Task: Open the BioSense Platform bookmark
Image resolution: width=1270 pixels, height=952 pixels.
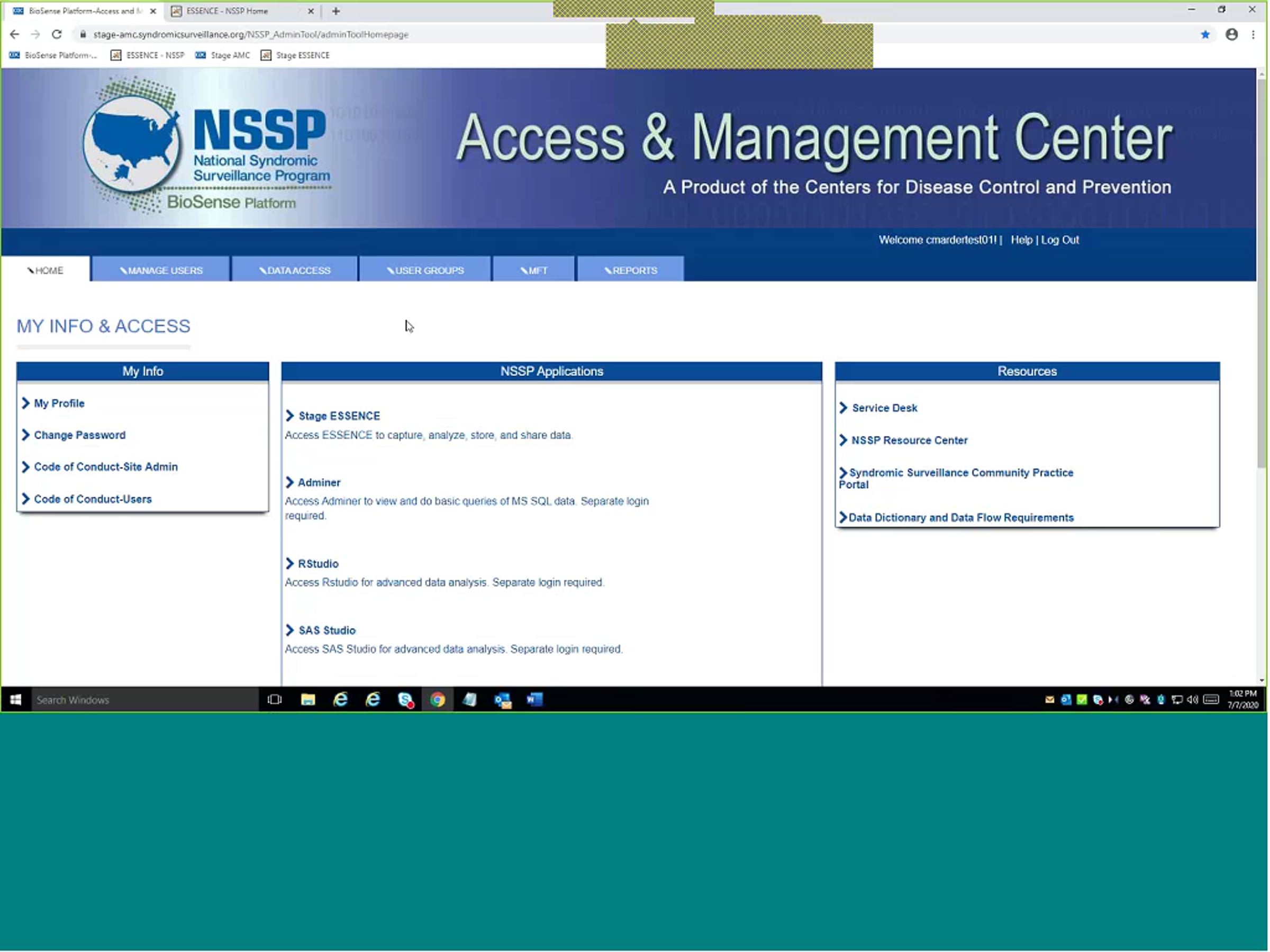Action: coord(53,55)
